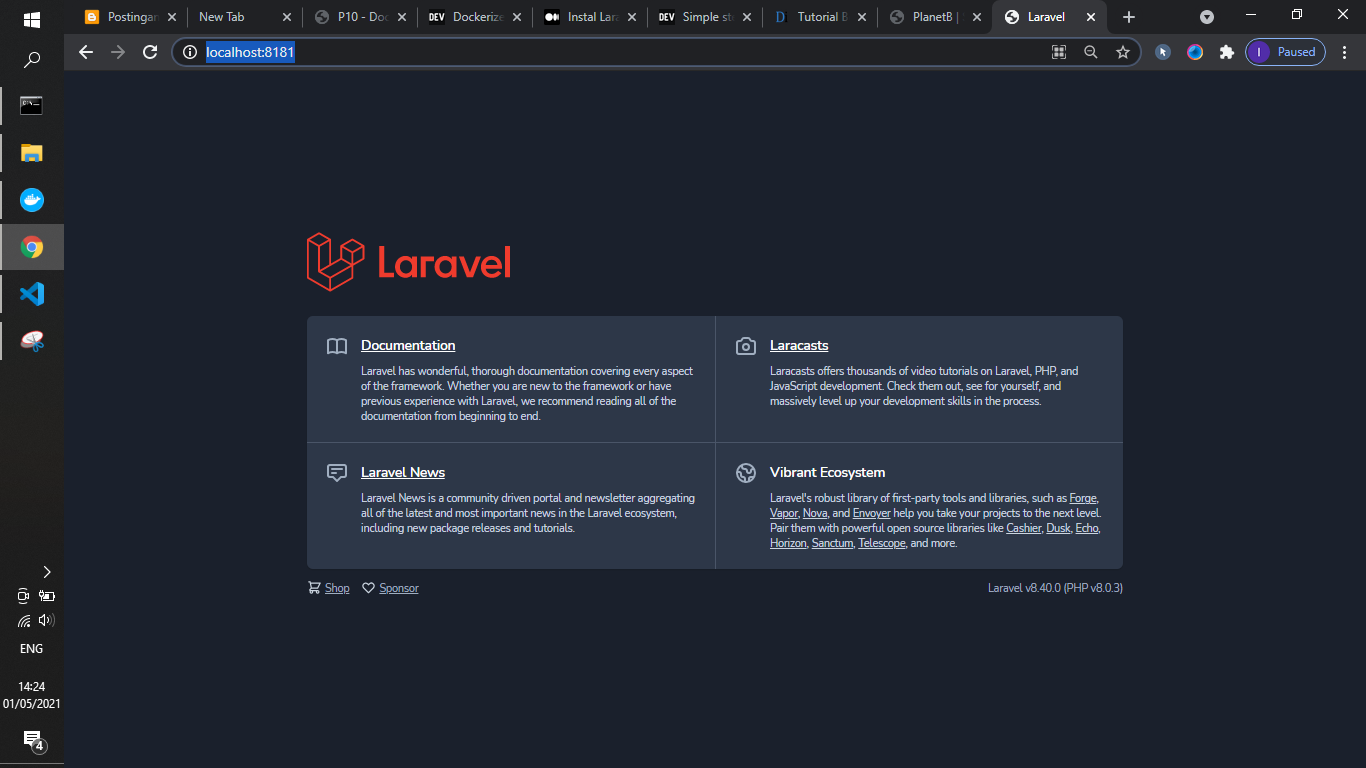This screenshot has width=1366, height=768.
Task: Open Windows search from the taskbar
Action: 32,60
